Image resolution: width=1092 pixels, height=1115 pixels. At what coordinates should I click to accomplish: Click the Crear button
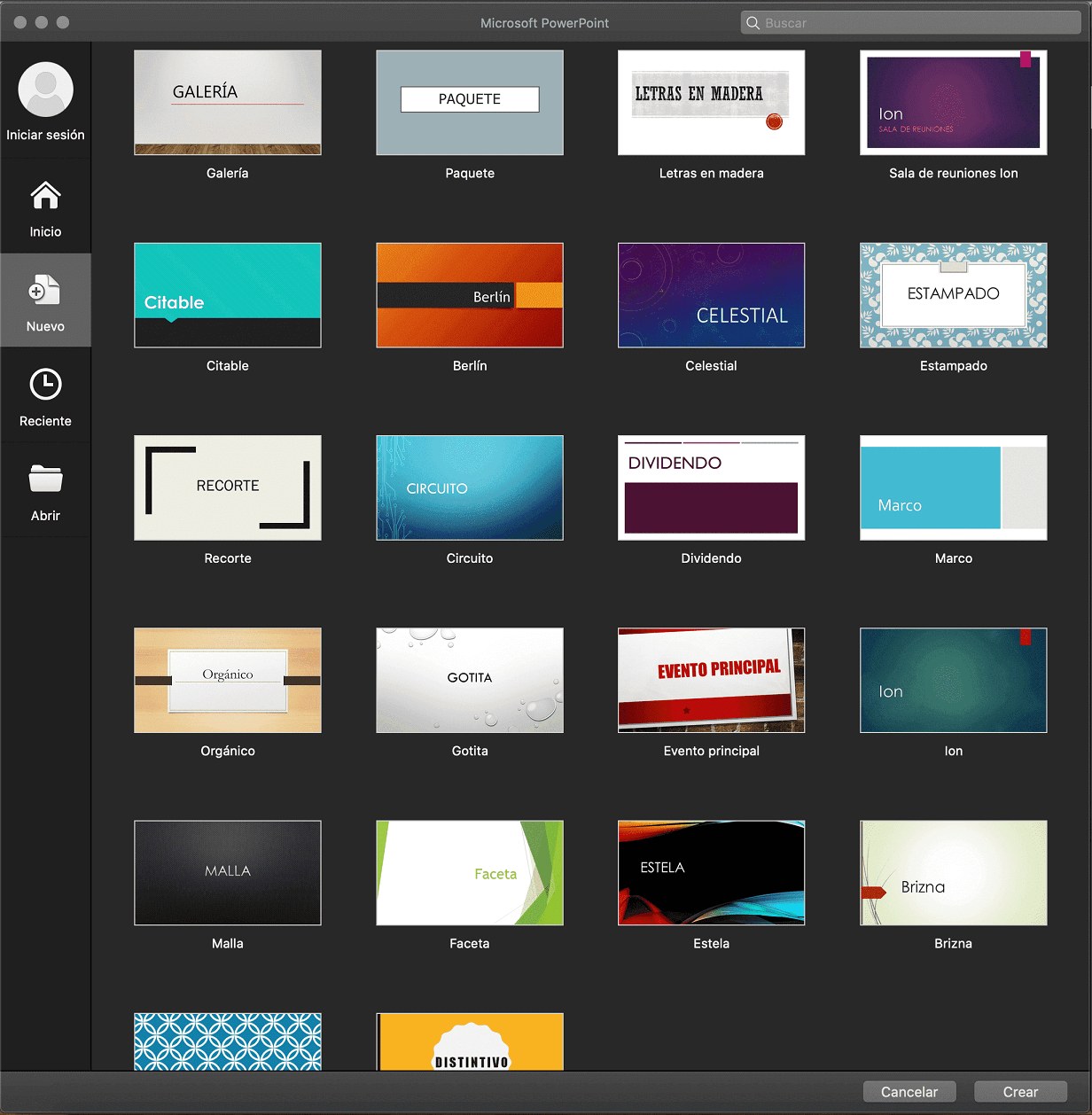point(1020,1092)
